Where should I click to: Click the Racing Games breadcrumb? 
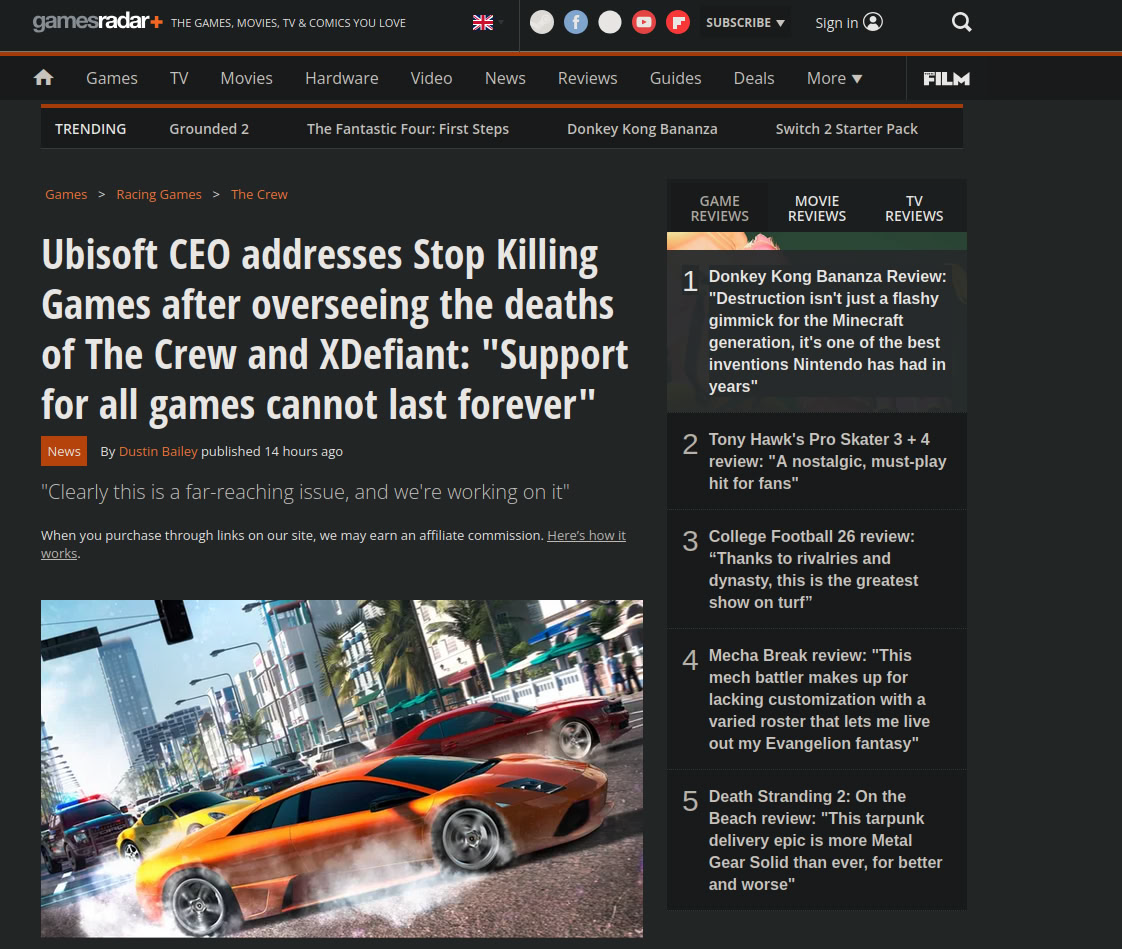click(159, 195)
